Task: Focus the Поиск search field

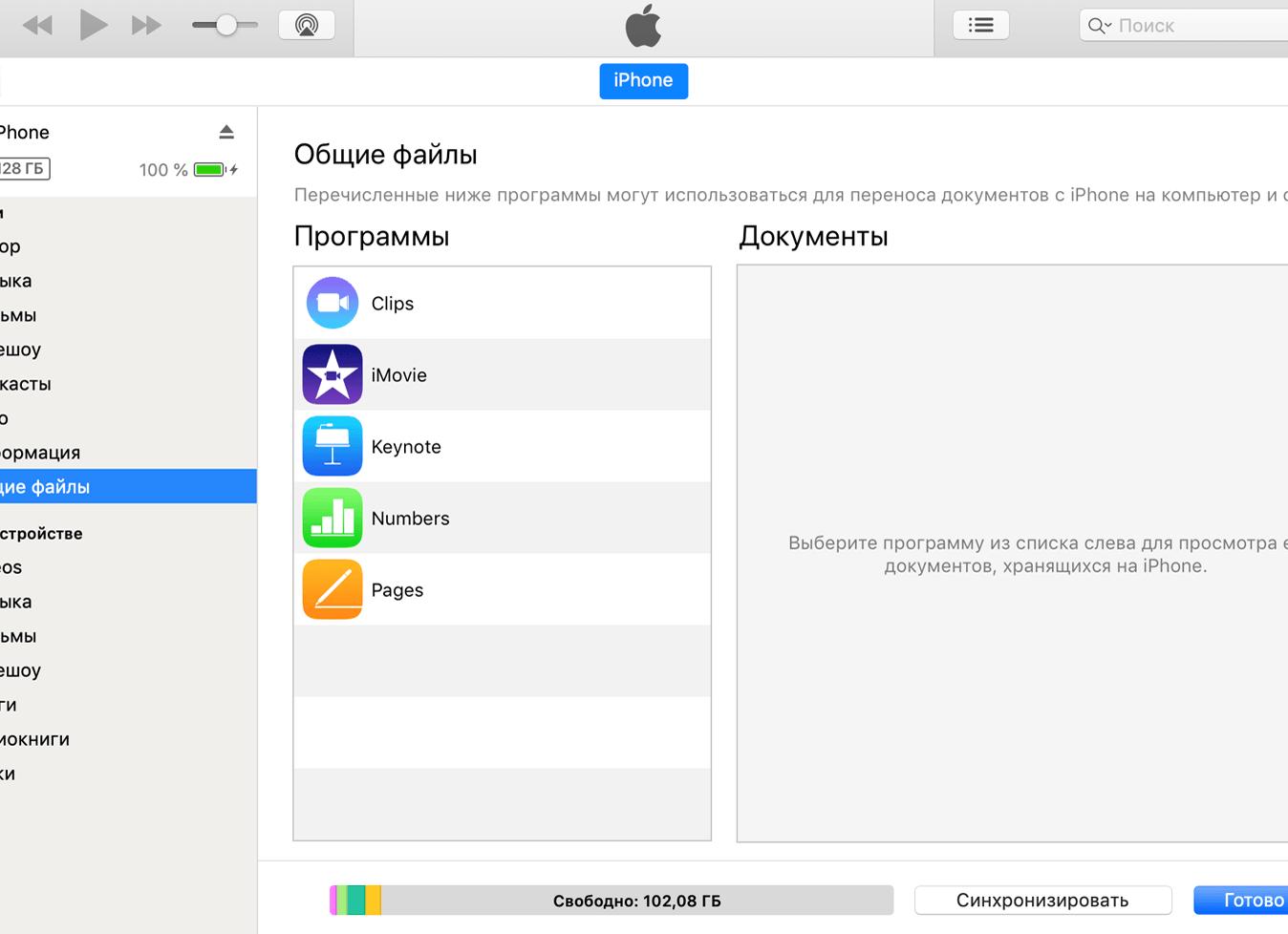Action: click(x=1185, y=26)
